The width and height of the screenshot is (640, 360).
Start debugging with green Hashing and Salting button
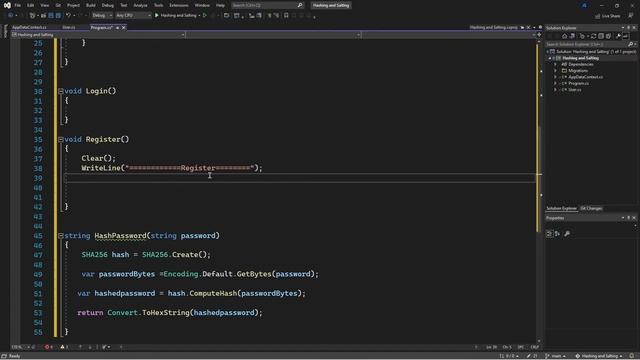[x=176, y=16]
